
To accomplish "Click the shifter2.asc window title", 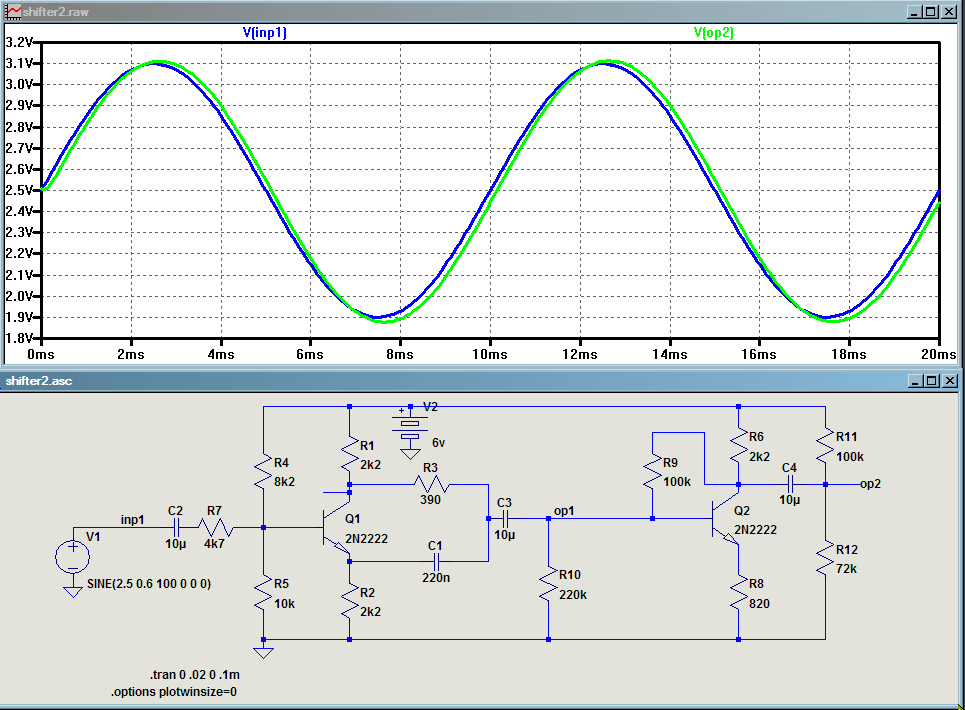I will coord(39,381).
